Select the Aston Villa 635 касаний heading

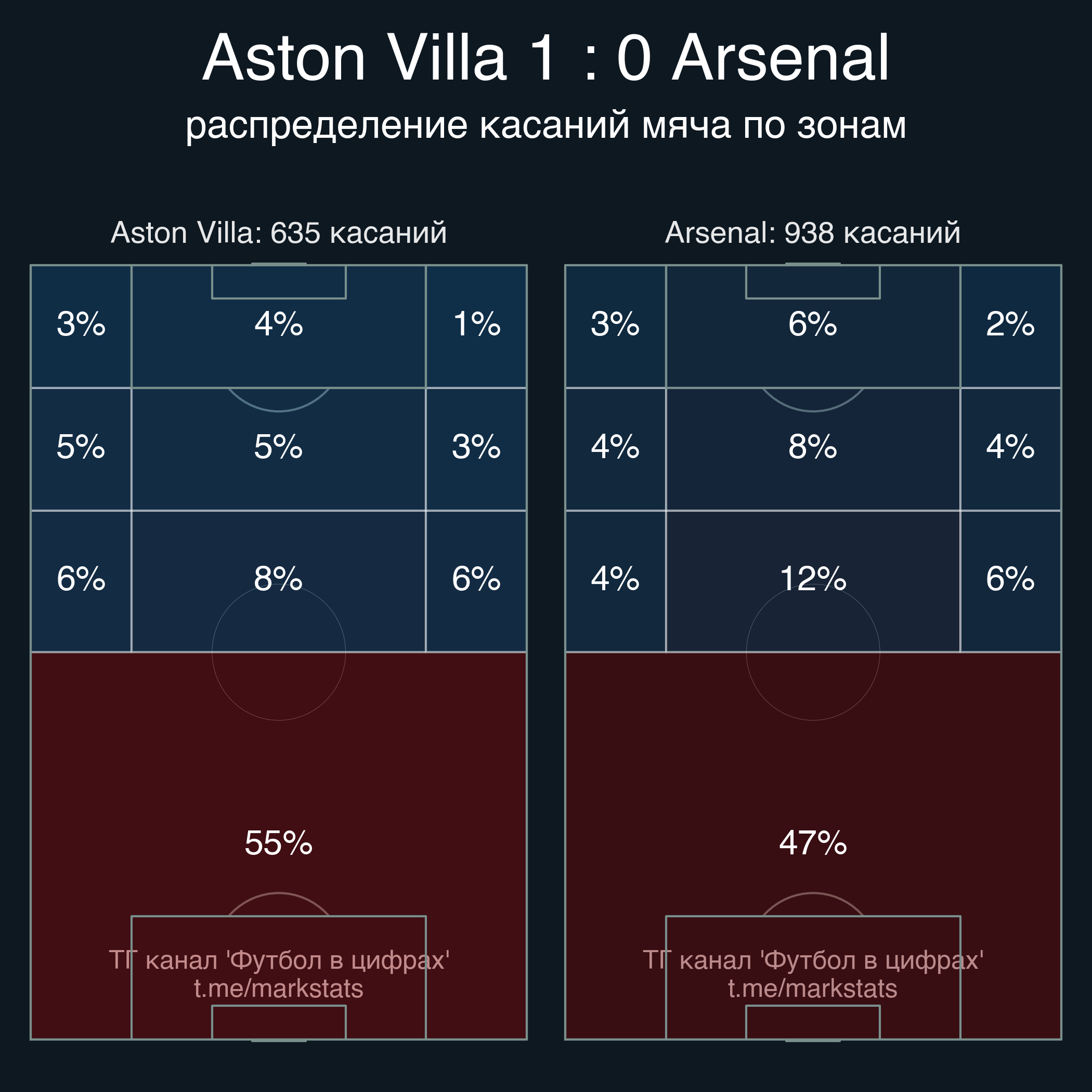279,232
